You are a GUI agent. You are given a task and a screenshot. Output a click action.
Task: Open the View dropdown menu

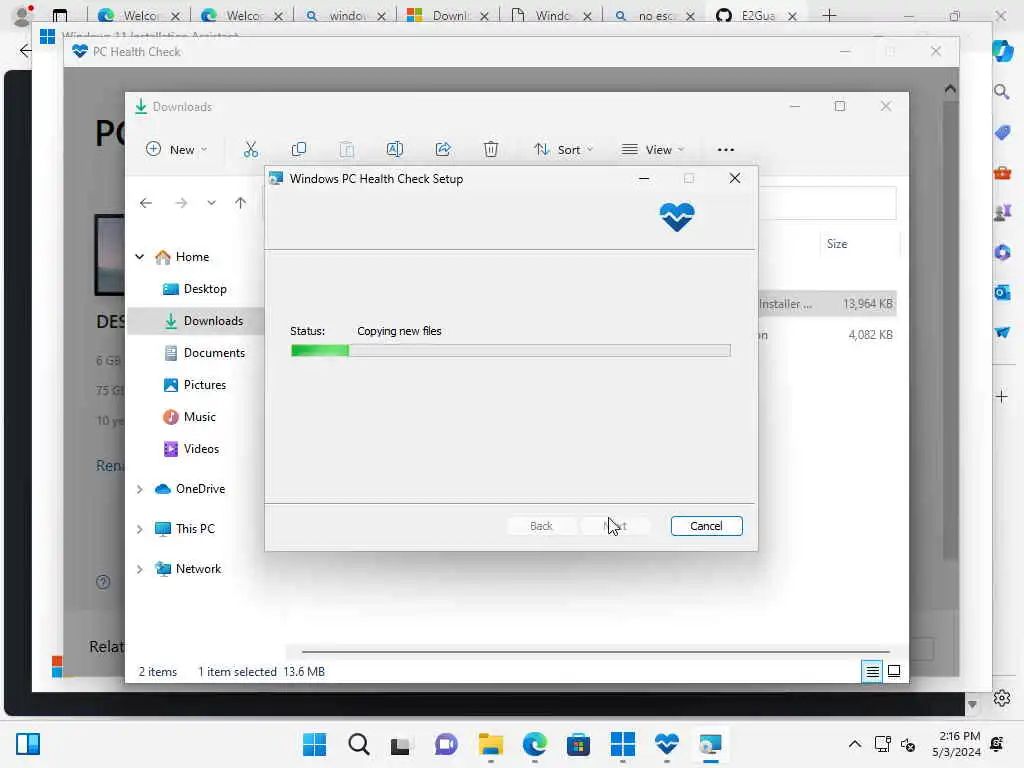[652, 150]
